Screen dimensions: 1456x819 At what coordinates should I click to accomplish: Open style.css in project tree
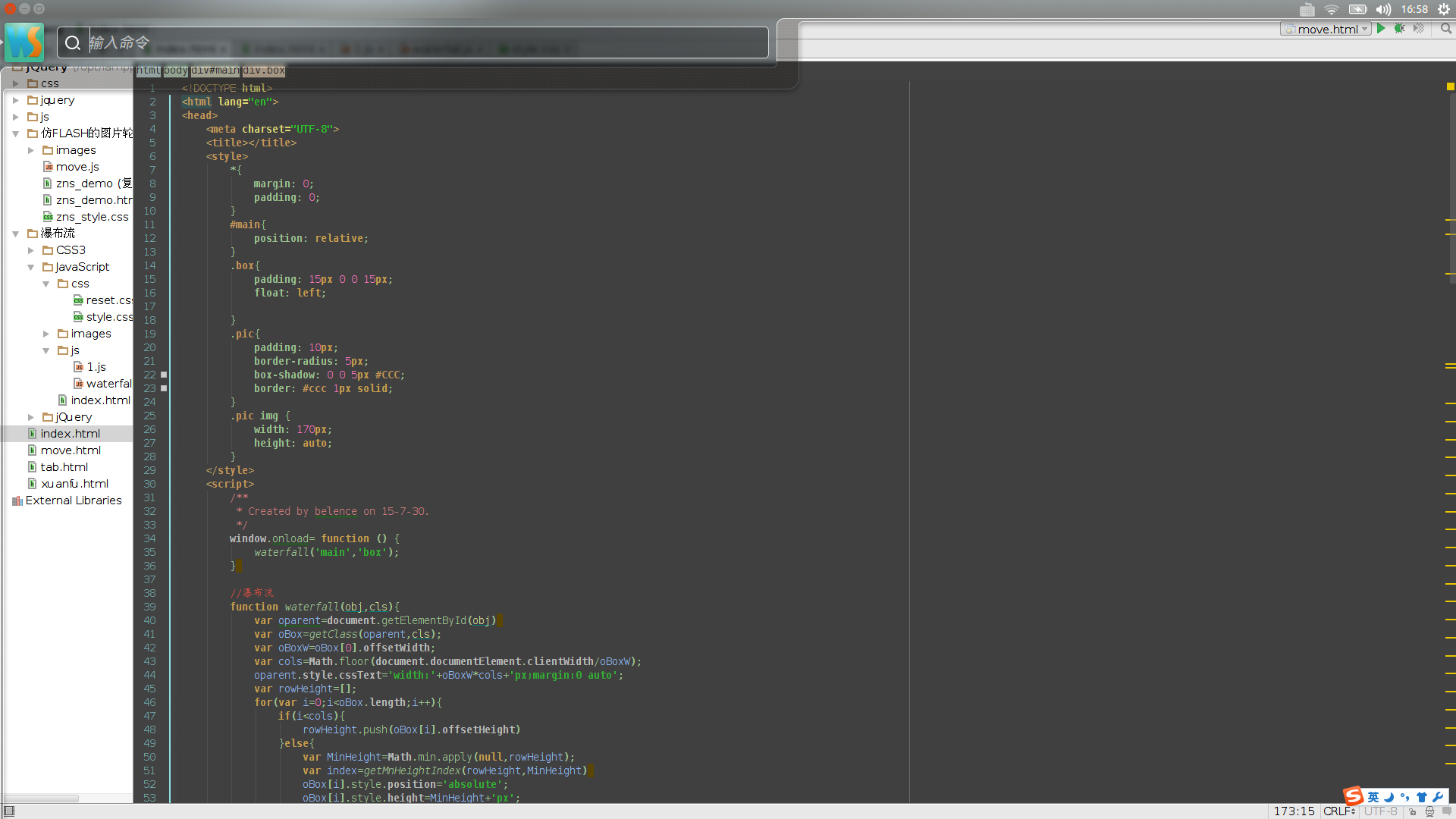[x=103, y=317]
